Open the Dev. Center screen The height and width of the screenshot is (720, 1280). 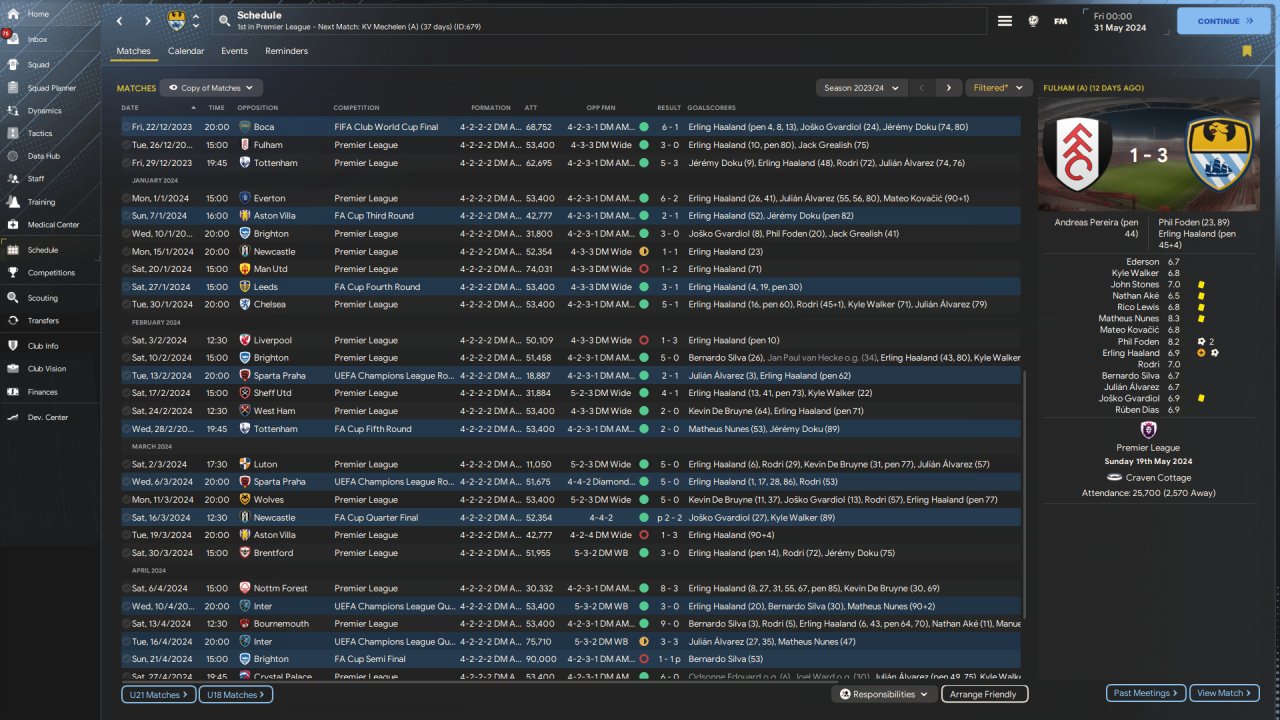pyautogui.click(x=50, y=417)
